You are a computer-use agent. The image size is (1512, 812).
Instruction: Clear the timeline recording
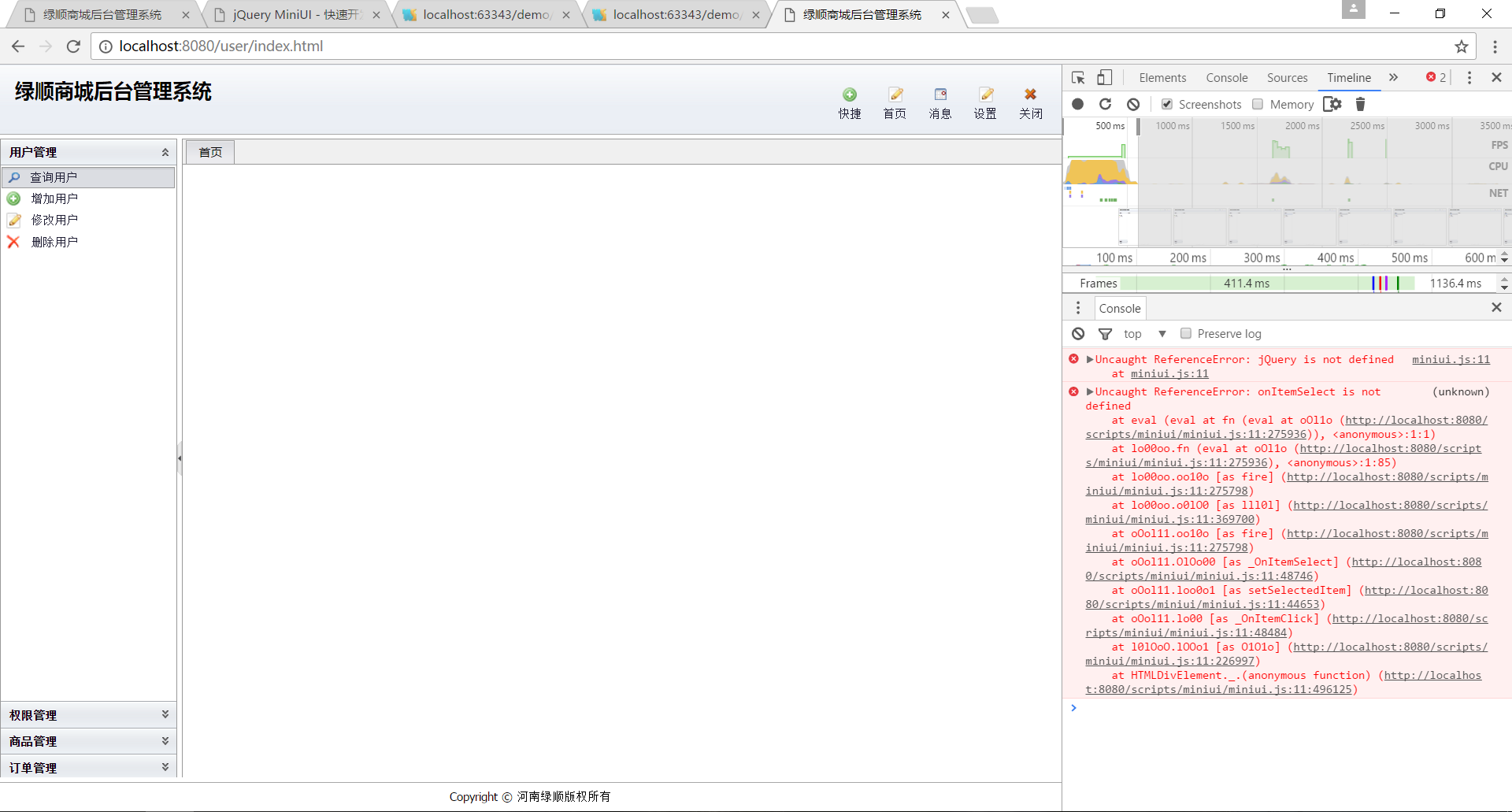(x=1133, y=104)
